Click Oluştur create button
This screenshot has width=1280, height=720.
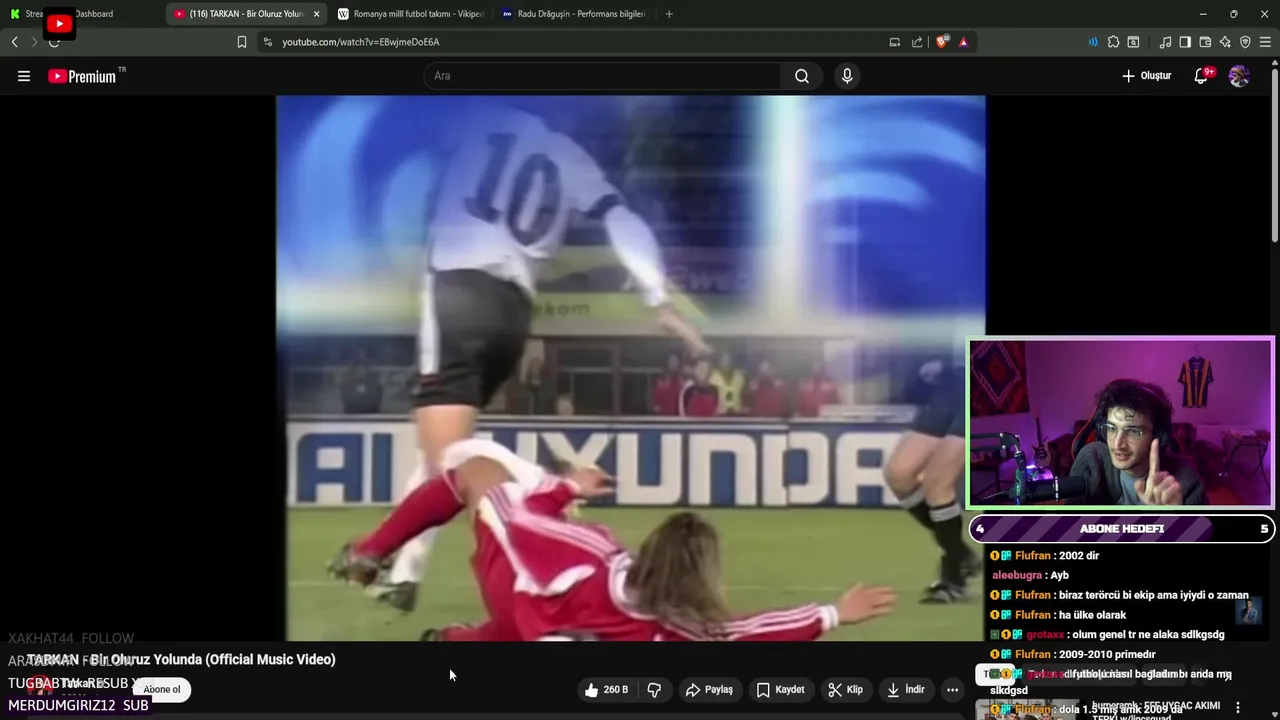point(1146,76)
